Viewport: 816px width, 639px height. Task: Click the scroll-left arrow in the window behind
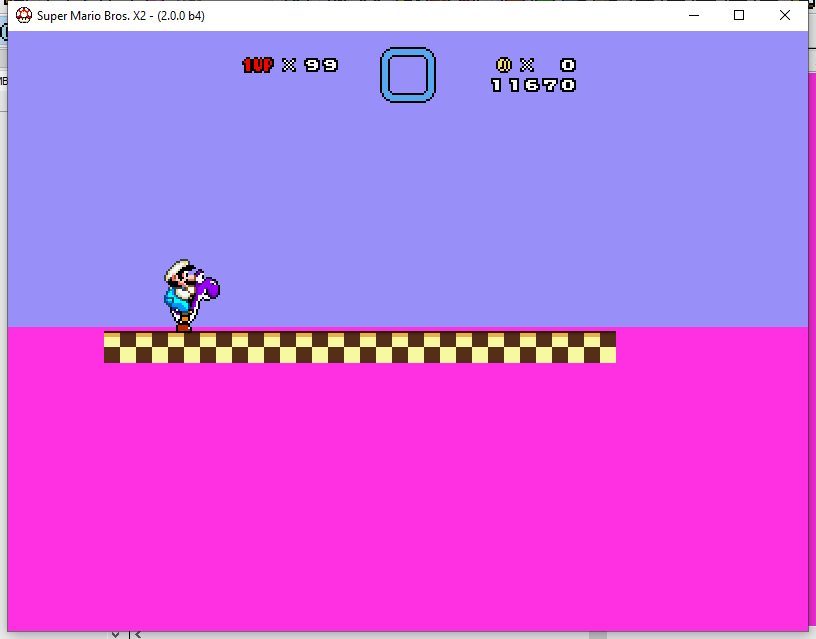pyautogui.click(x=138, y=635)
